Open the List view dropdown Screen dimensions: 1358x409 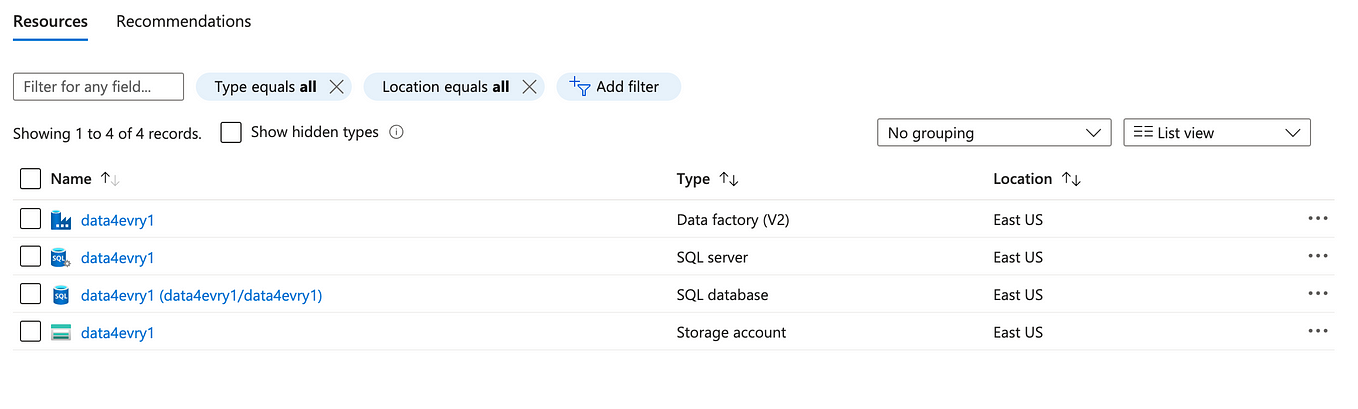click(1216, 132)
